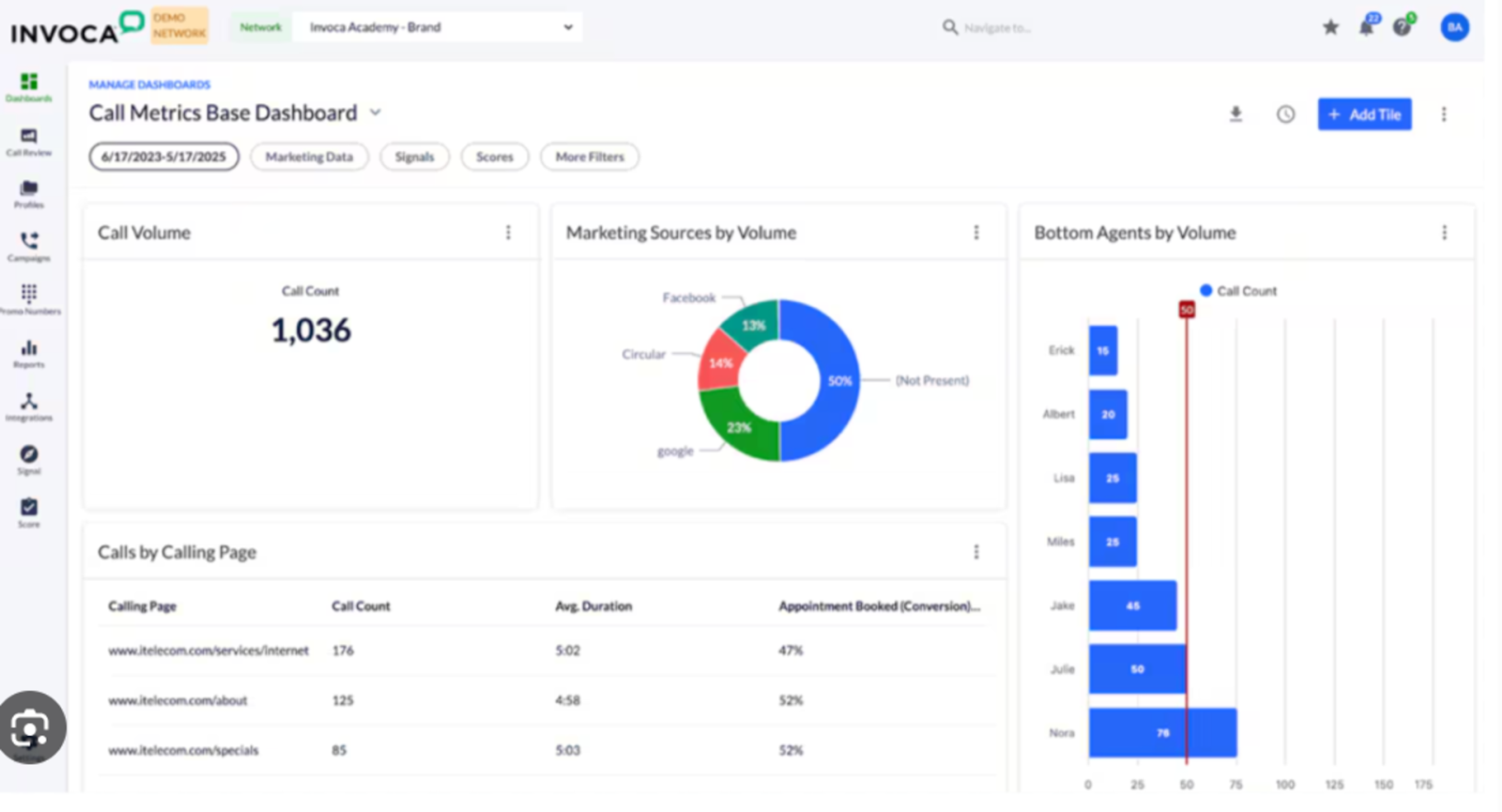This screenshot has width=1502, height=812.
Task: Click the 4:58 average duration cell
Action: 567,700
